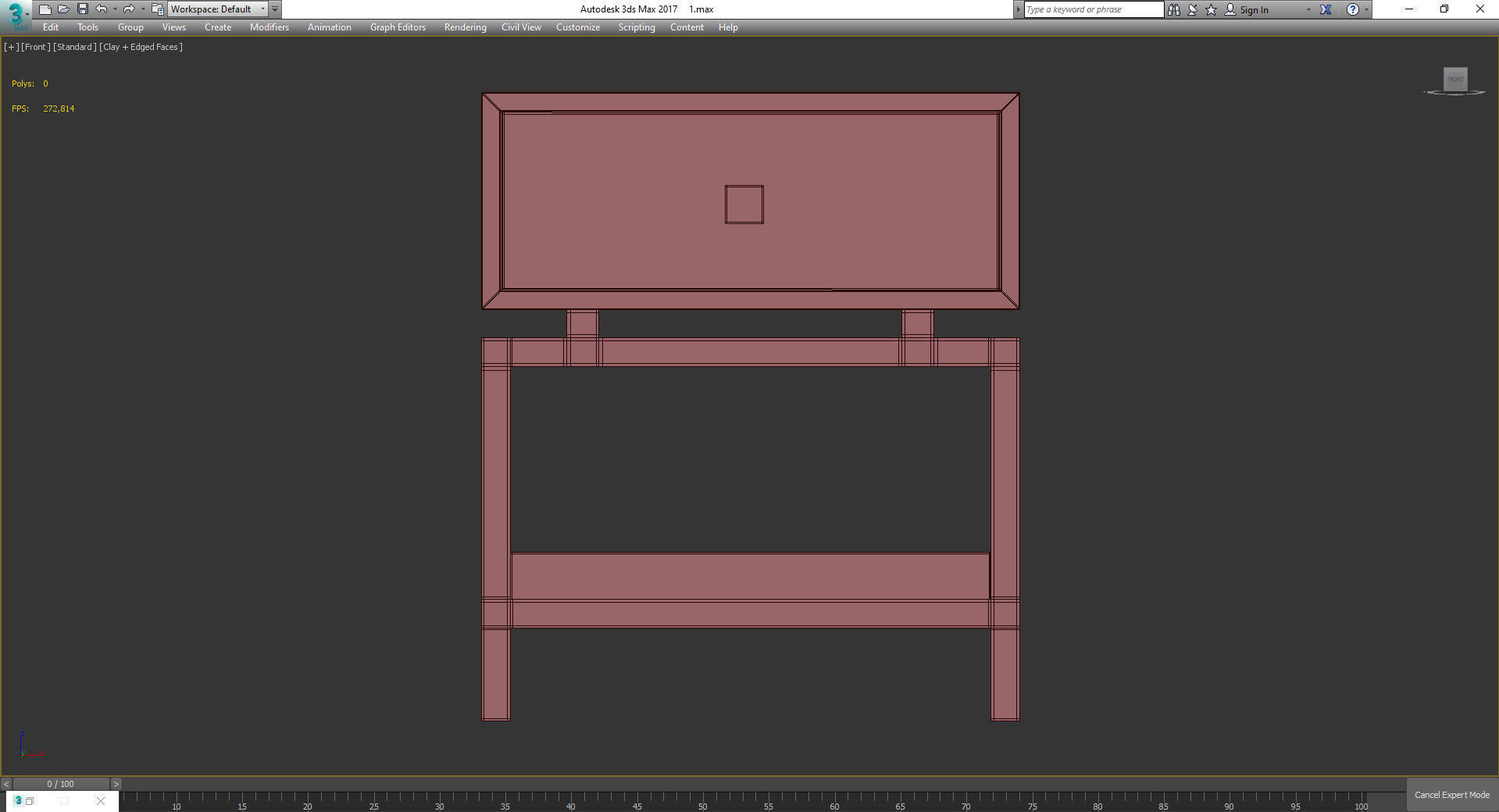
Task: Open the Rendering menu
Action: [x=466, y=27]
